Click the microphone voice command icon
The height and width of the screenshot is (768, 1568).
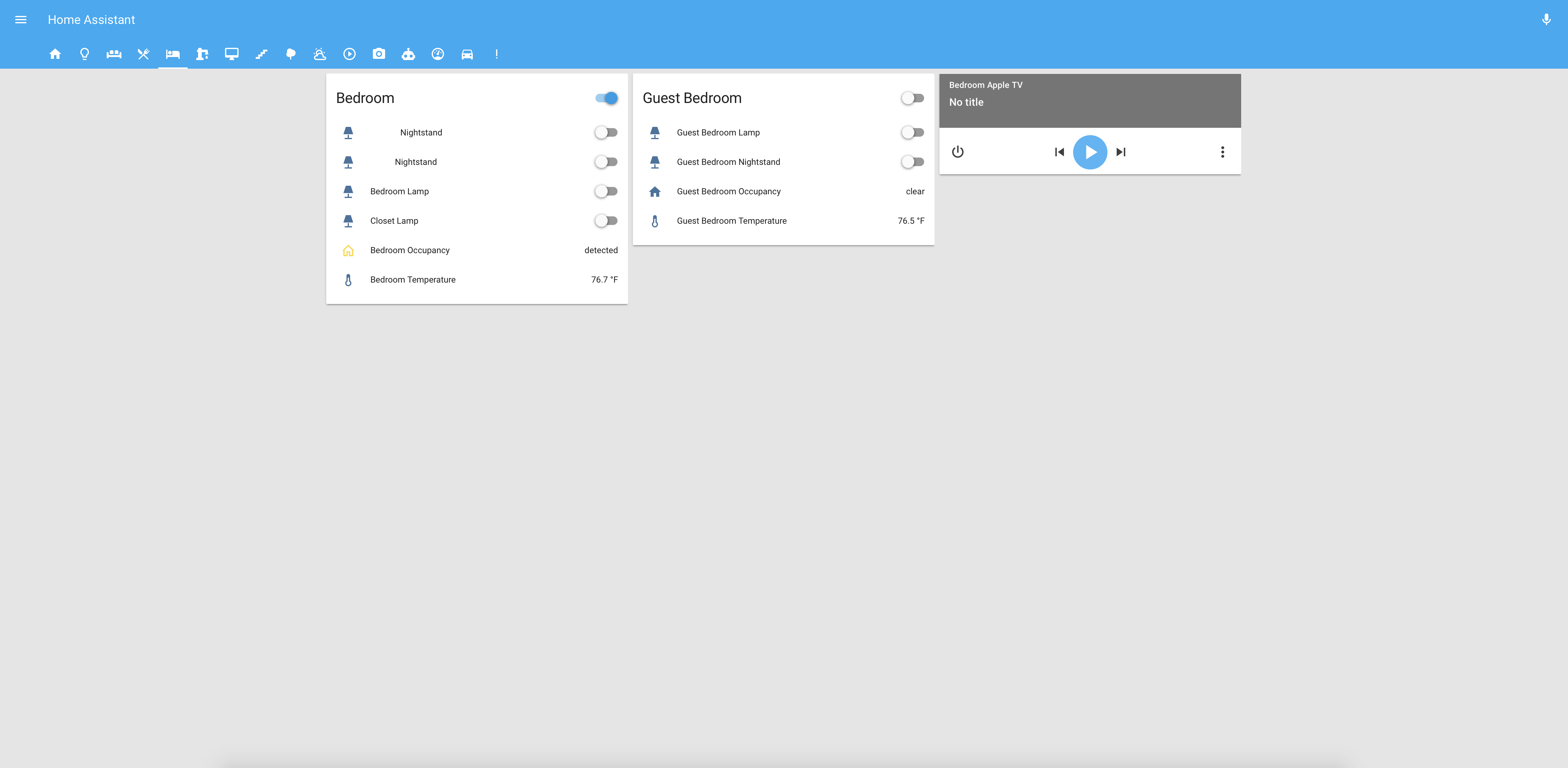pyautogui.click(x=1546, y=20)
